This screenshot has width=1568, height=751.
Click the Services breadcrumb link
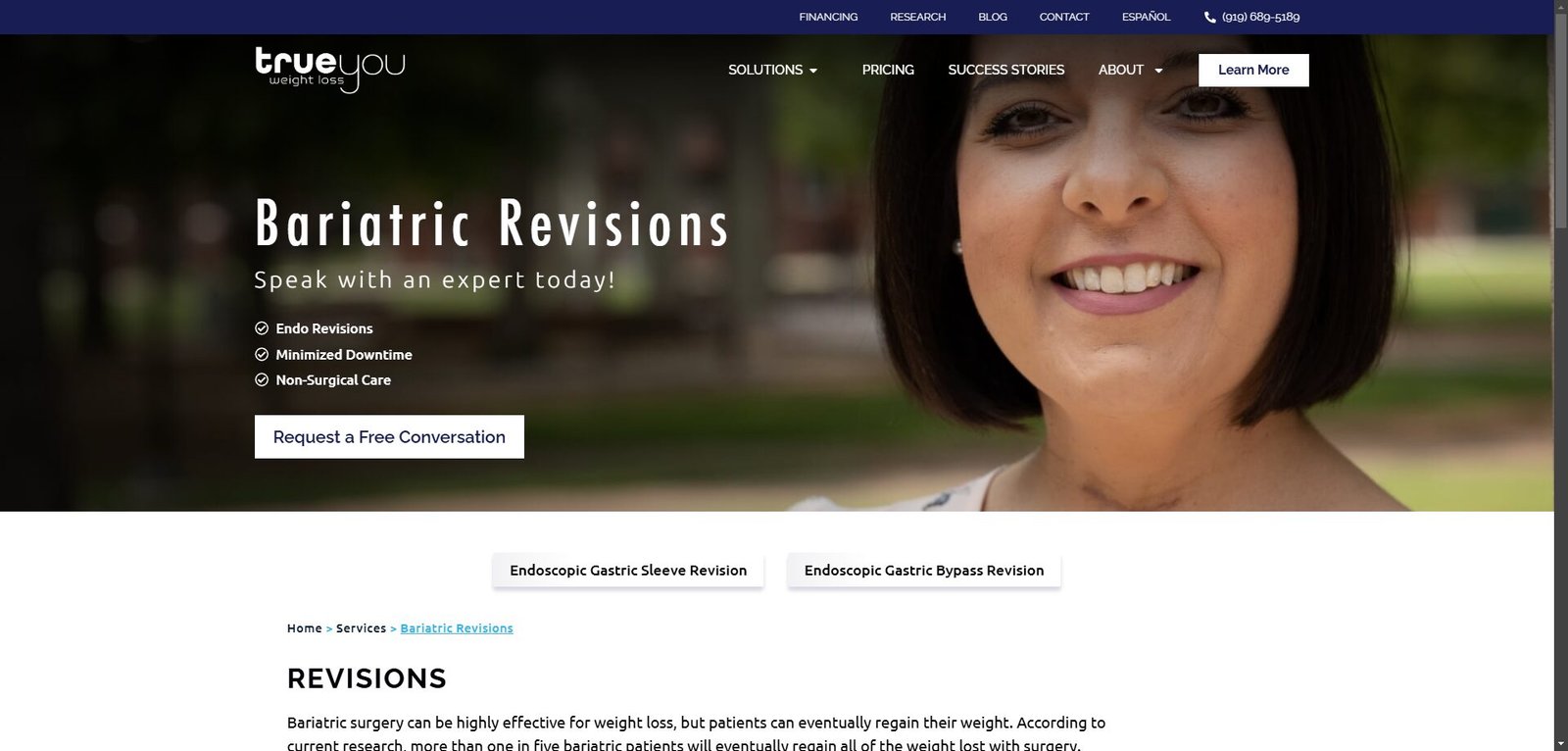pyautogui.click(x=361, y=628)
